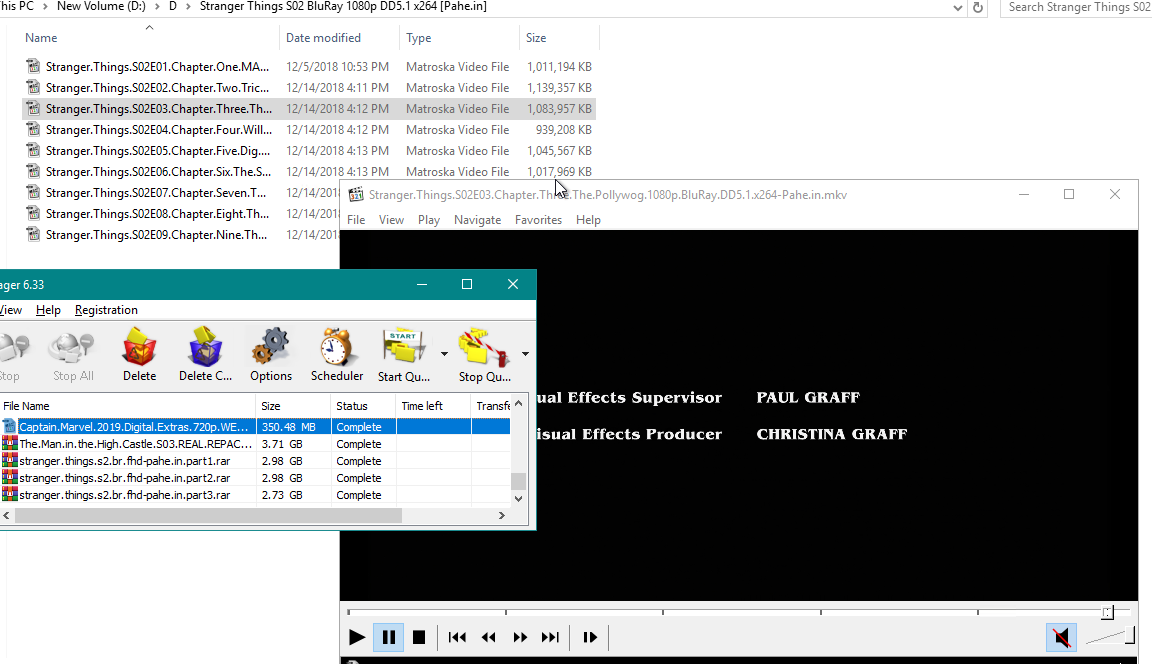Select stranger.things part2.rar download row
The image size is (1152, 664).
pyautogui.click(x=255, y=477)
